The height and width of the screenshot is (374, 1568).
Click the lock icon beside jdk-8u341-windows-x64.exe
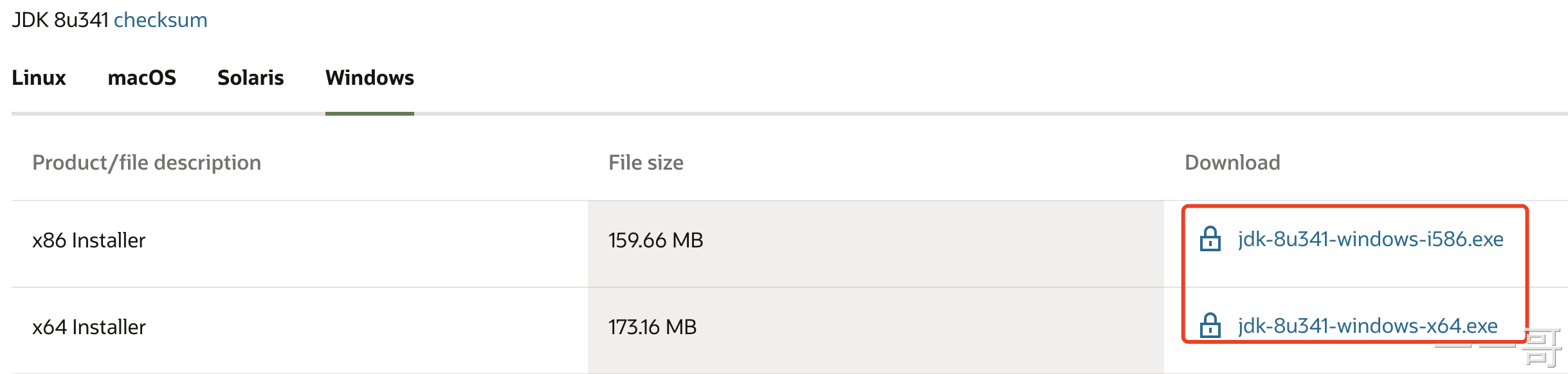click(x=1210, y=325)
